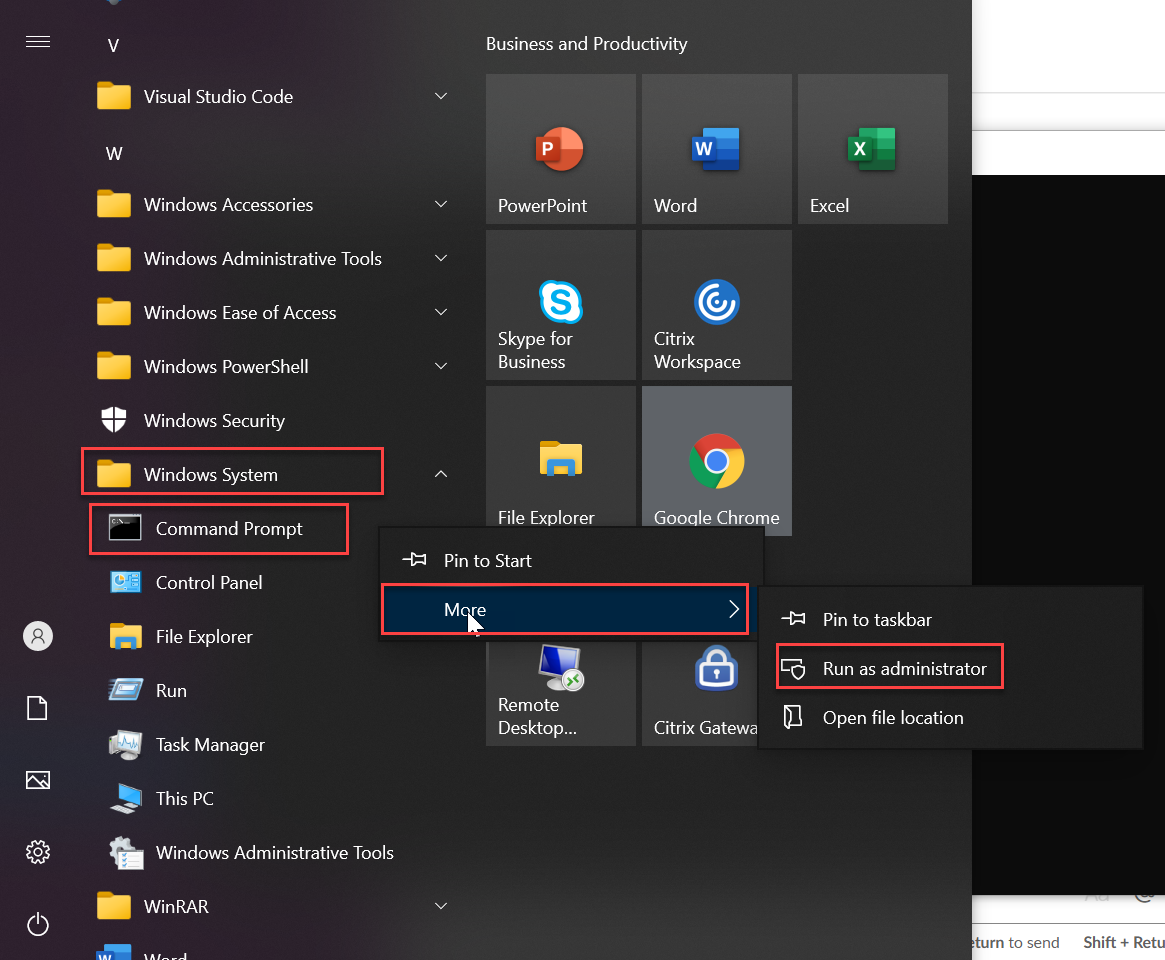The height and width of the screenshot is (960, 1165).
Task: Open the PowerPoint tile
Action: (x=560, y=150)
